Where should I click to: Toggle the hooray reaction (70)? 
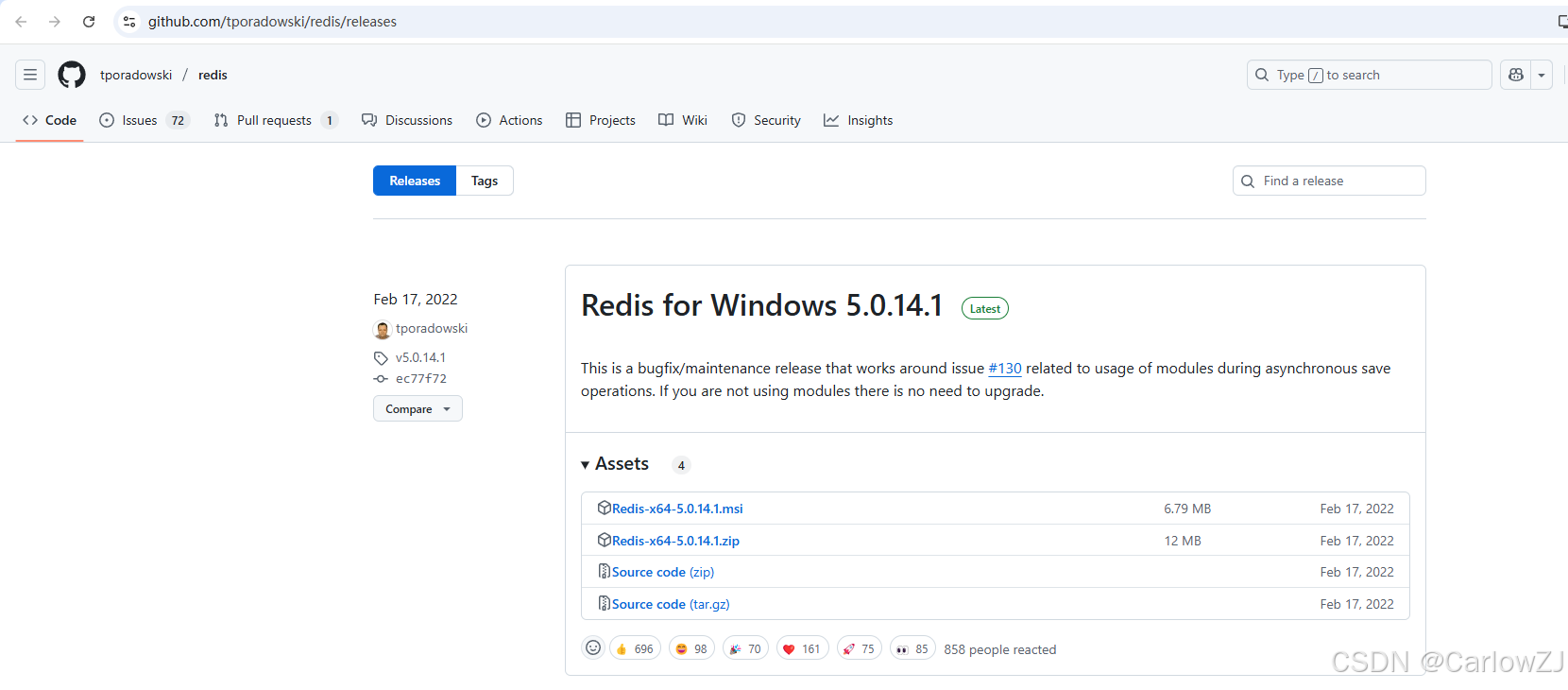tap(745, 648)
